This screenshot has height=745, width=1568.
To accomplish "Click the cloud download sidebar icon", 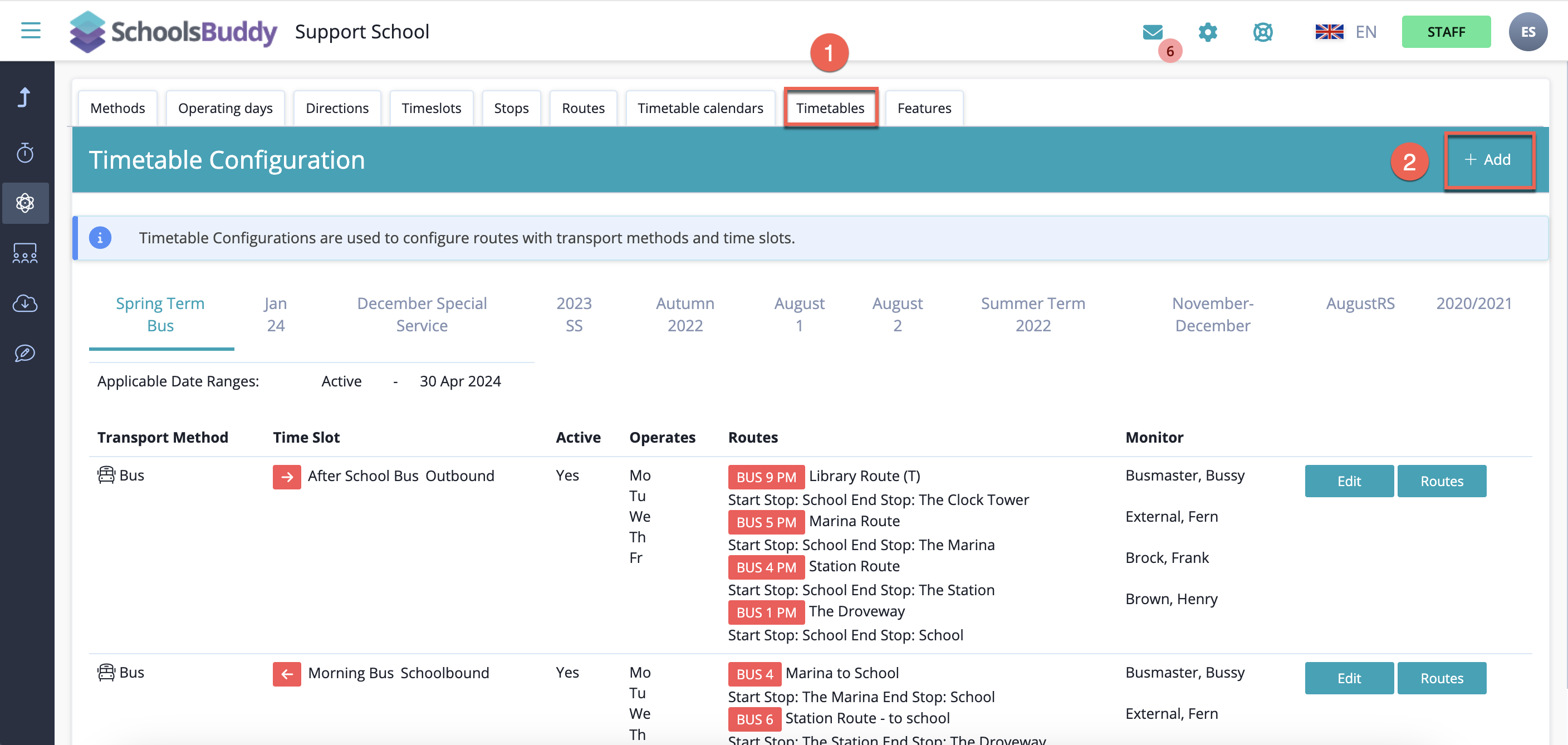I will pos(25,303).
